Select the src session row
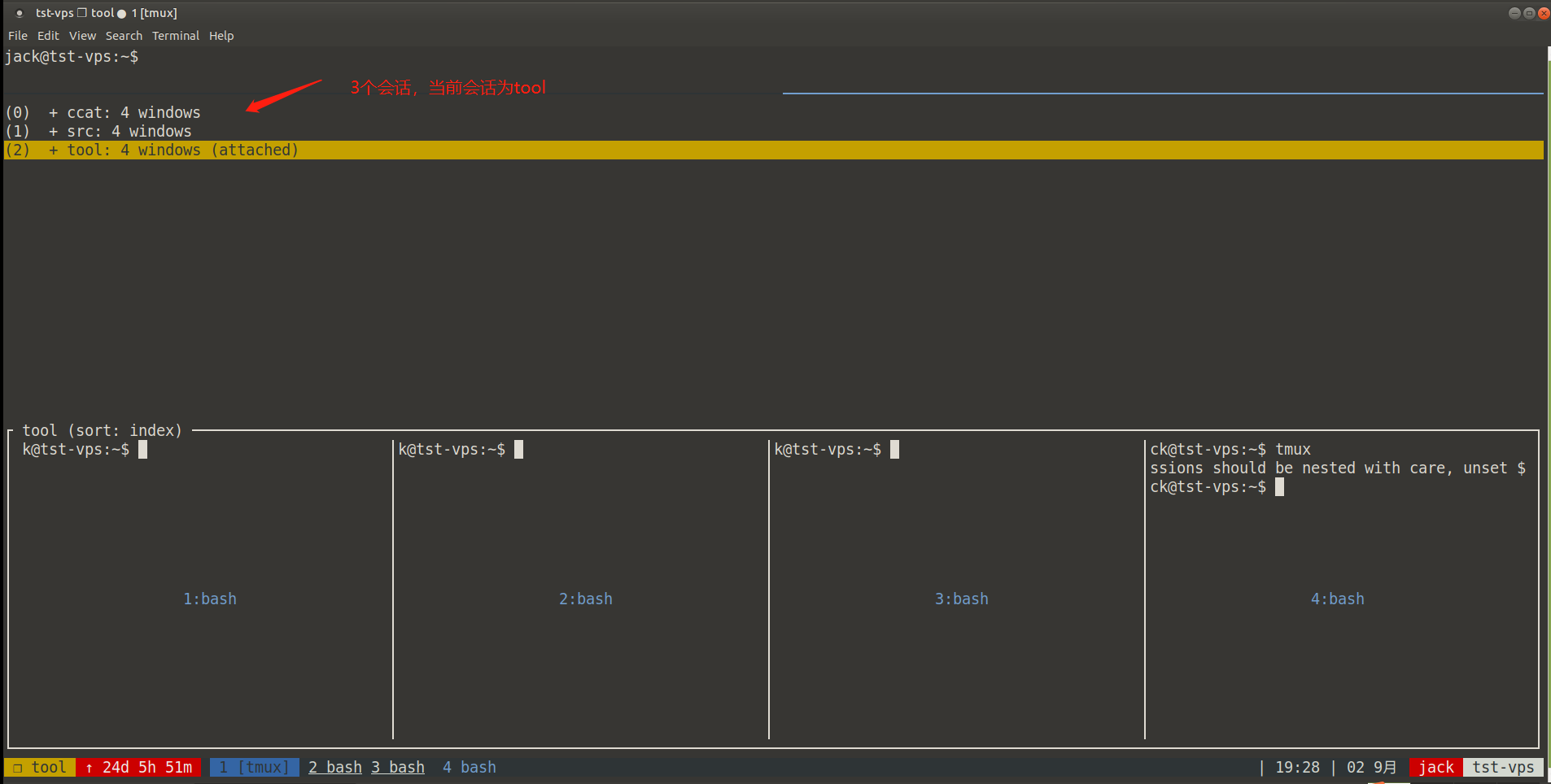Screen dimensions: 1551x784 point(773,131)
